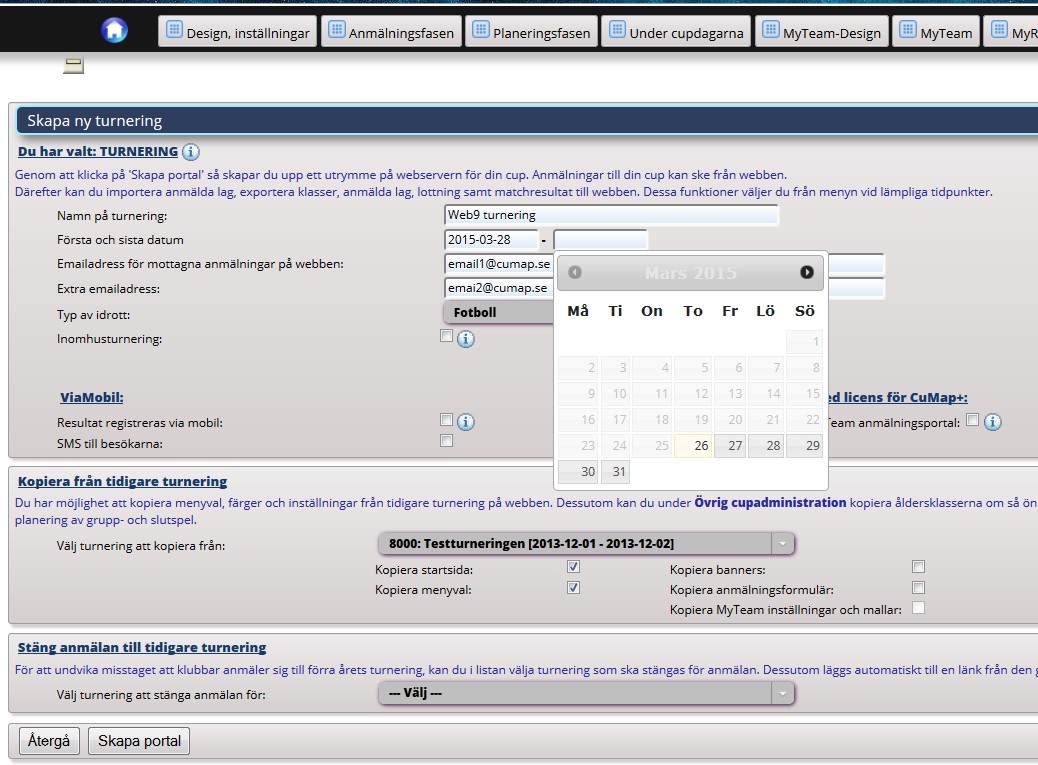Open the Typ av idrott Fotboll dropdown
The height and width of the screenshot is (765, 1038).
[498, 312]
